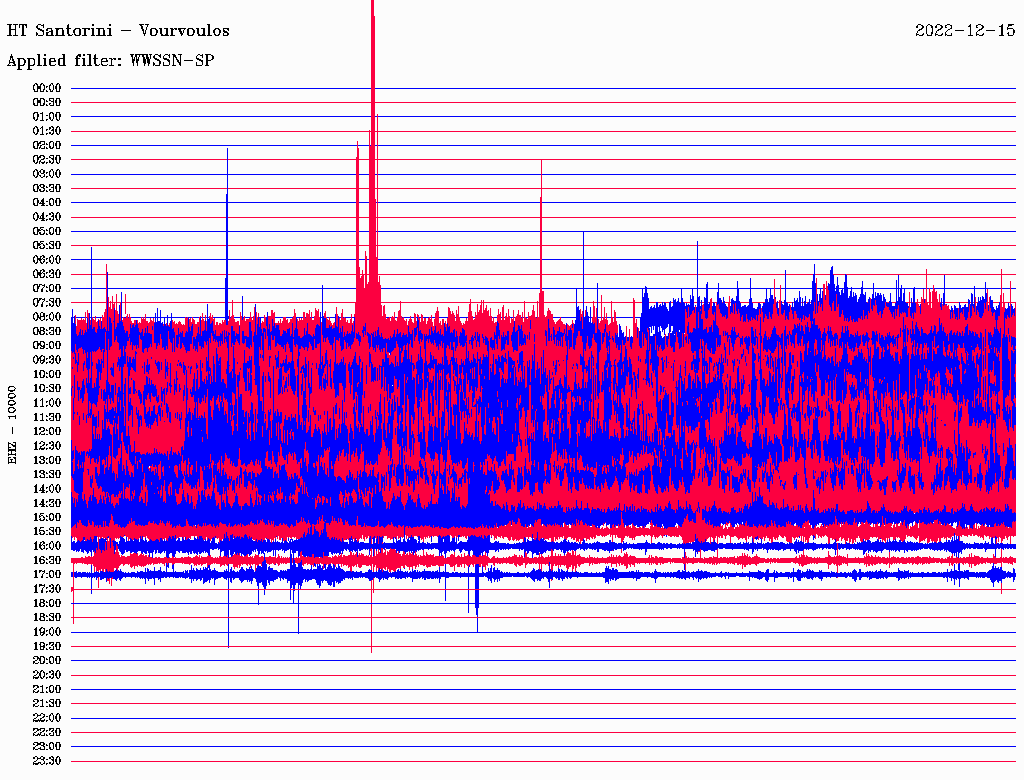The width and height of the screenshot is (1024, 780).
Task: Click the 06:30 time label
Action: click(47, 274)
